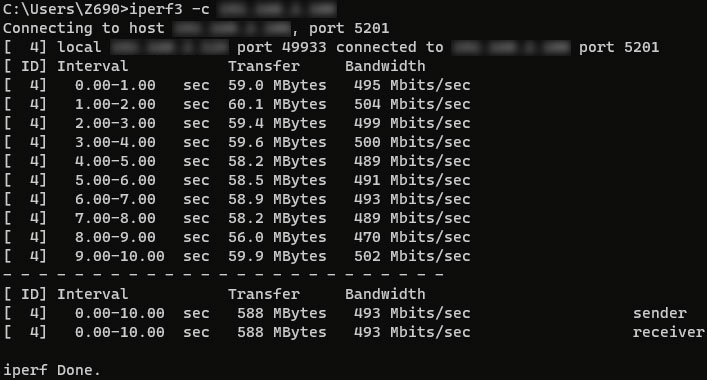Click the 4.00-5.00 interval text

115,161
